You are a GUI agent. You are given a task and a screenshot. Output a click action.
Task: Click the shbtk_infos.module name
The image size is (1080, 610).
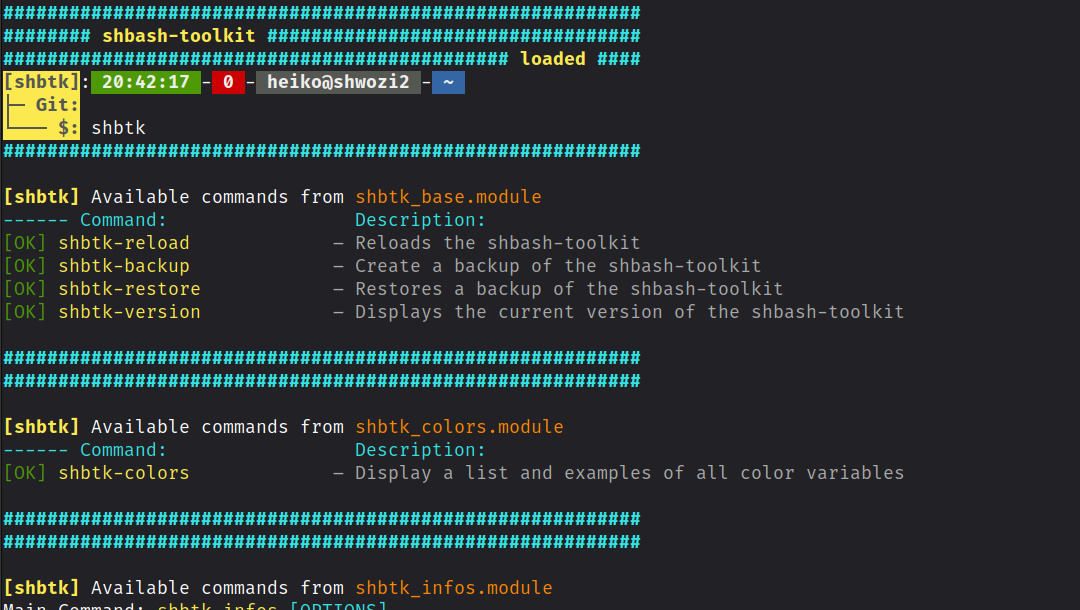[453, 588]
